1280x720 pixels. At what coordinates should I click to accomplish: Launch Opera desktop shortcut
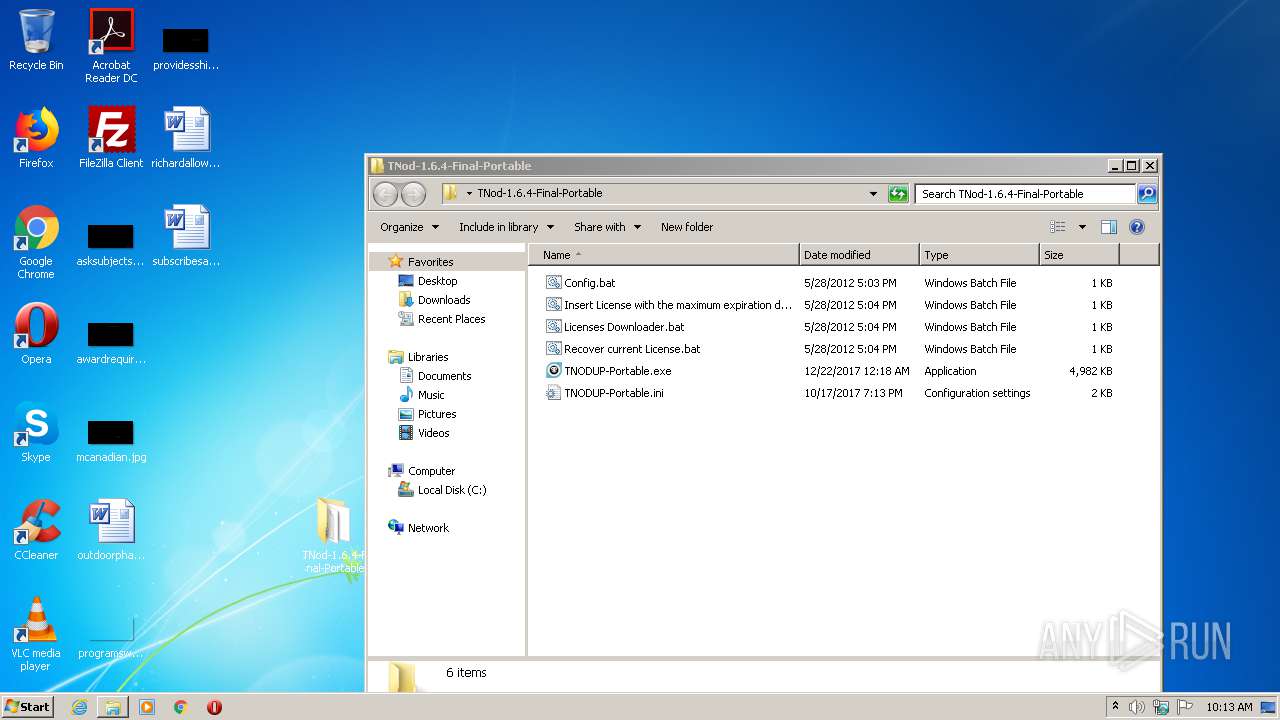point(36,335)
